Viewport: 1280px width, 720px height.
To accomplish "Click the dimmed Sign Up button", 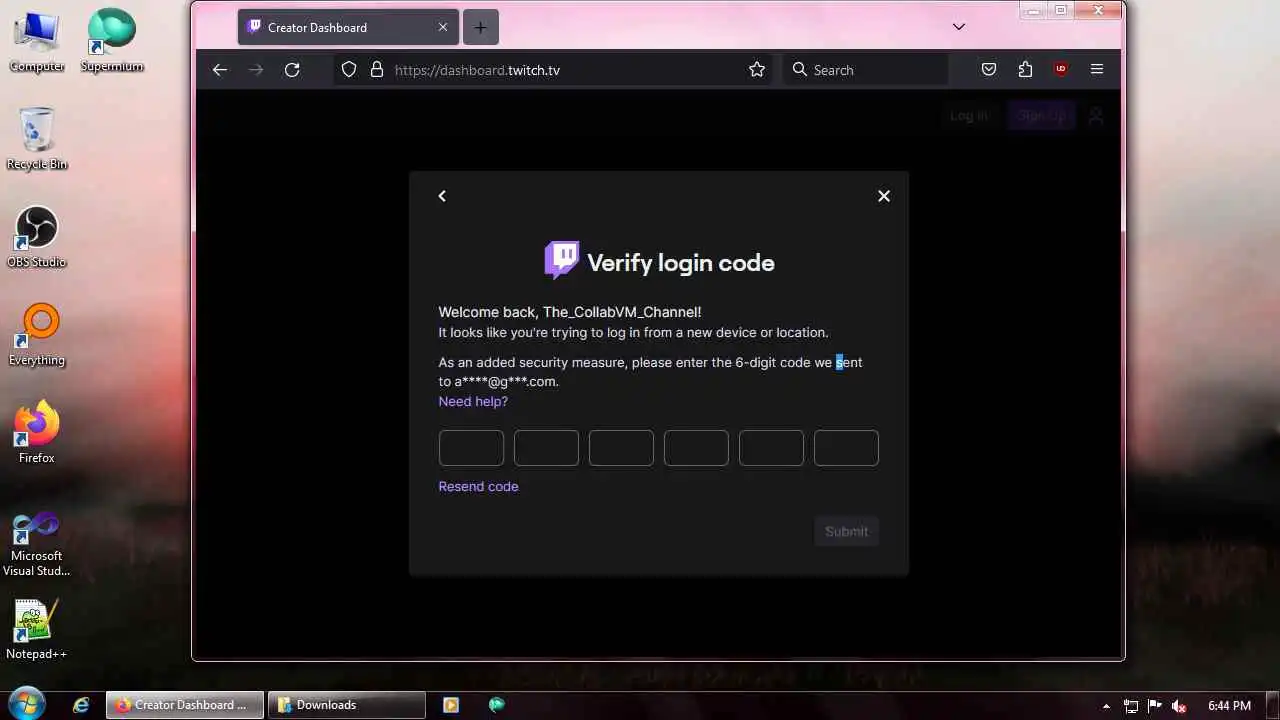I will (x=1042, y=116).
